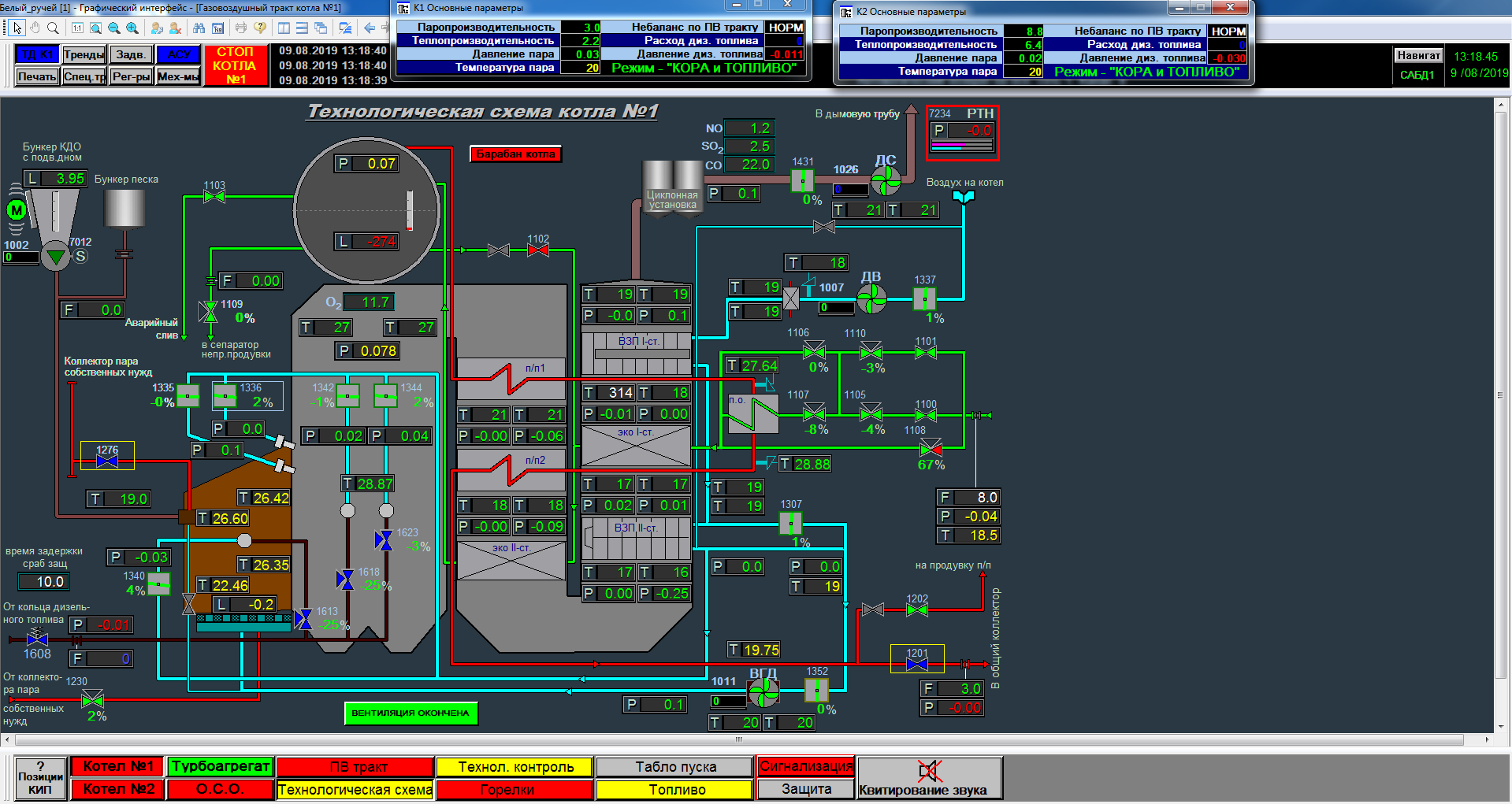Viewport: 1512px width, 804px height.
Task: Toggle sound acknowledgment Квитирование звука
Action: (929, 779)
